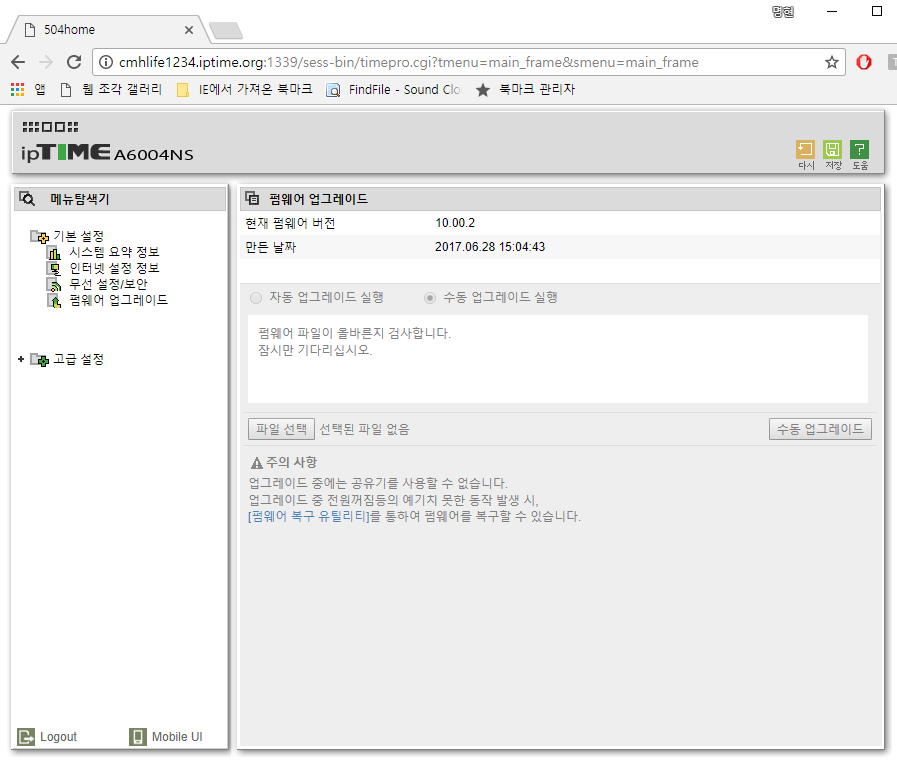Click the Logout icon at bottom left

point(26,736)
